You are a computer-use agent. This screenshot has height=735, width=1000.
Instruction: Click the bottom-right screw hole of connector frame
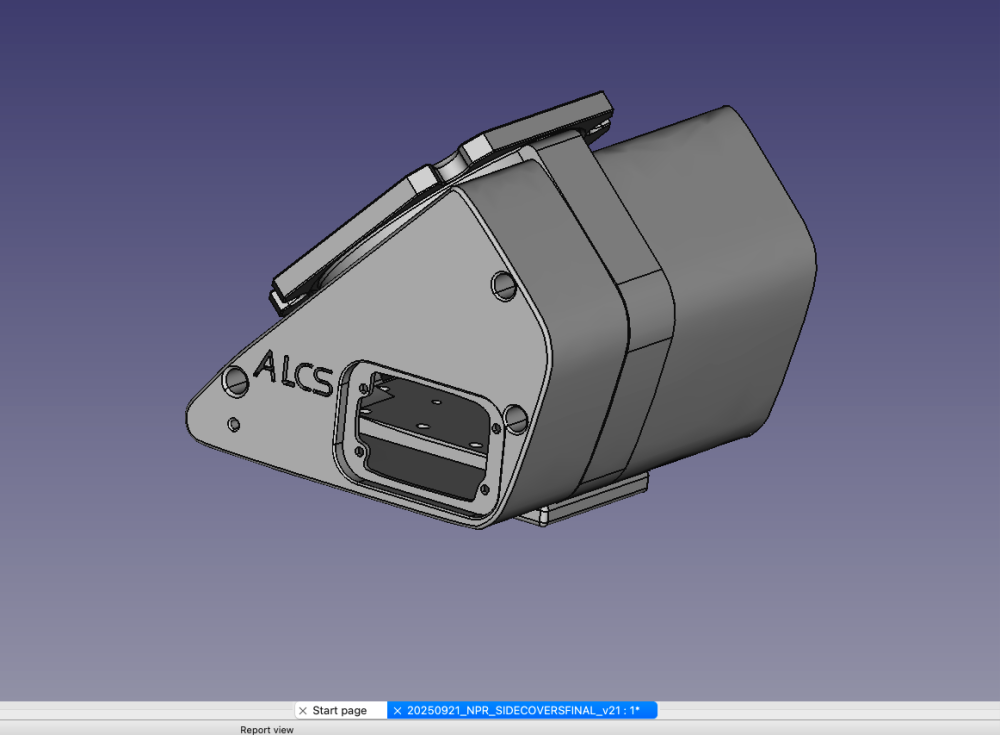(484, 490)
